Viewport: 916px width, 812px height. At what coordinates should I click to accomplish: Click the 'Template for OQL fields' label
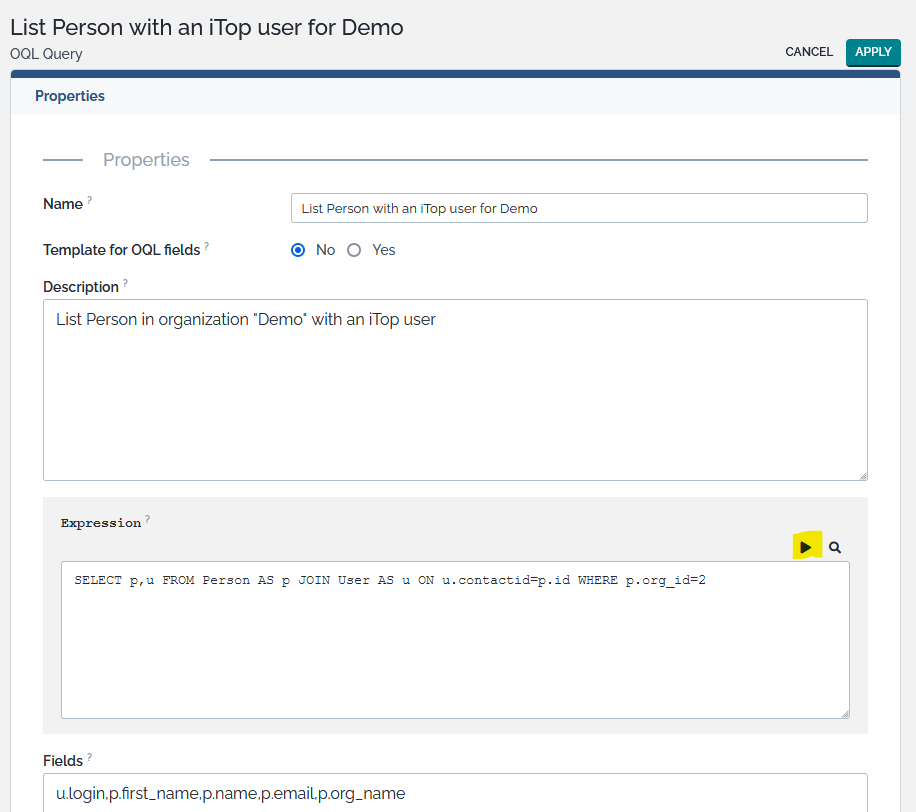point(121,250)
